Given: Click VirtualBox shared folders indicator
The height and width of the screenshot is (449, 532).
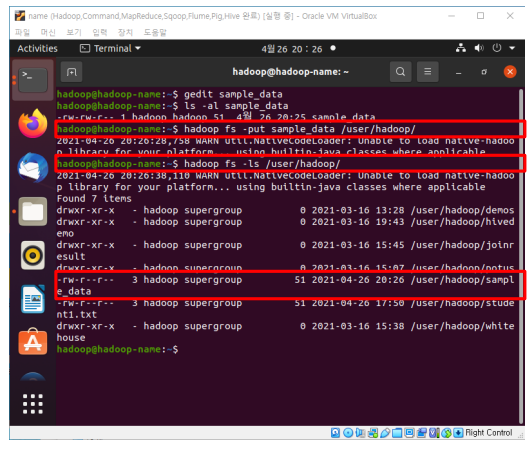Looking at the screenshot, I should tap(397, 433).
